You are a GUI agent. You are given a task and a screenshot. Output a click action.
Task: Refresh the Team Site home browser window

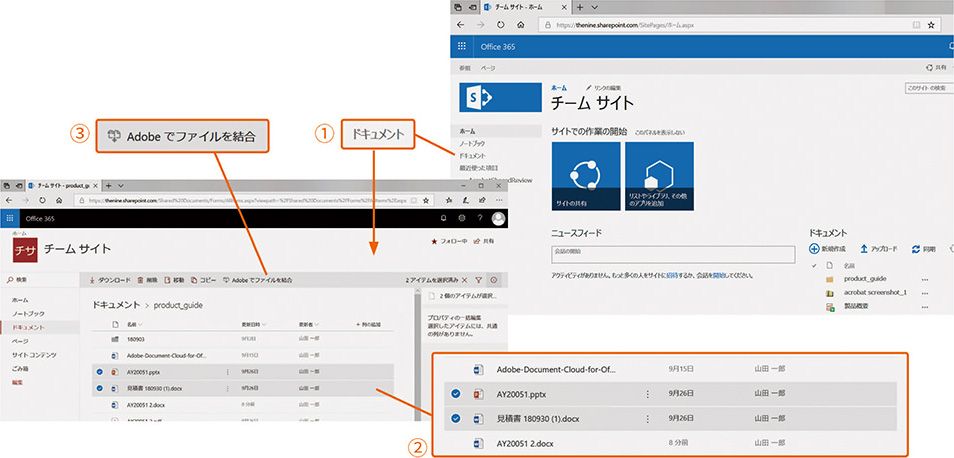point(500,25)
